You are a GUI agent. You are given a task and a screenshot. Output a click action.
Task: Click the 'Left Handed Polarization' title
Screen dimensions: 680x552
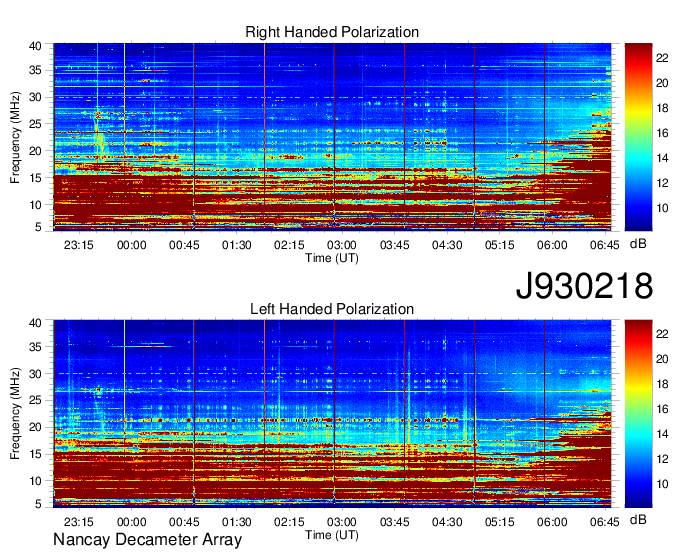tap(332, 309)
